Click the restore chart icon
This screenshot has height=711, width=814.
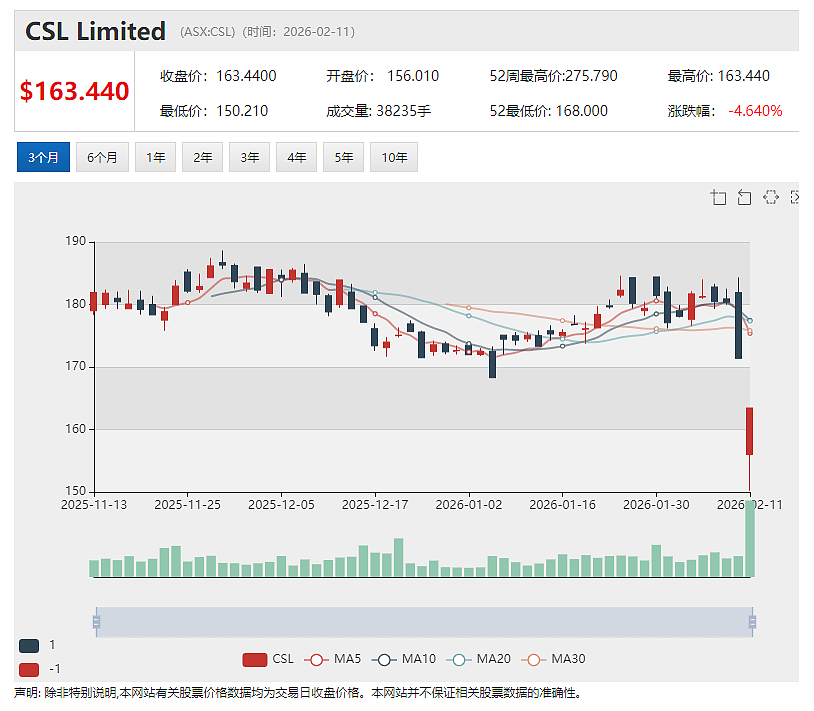[x=771, y=197]
